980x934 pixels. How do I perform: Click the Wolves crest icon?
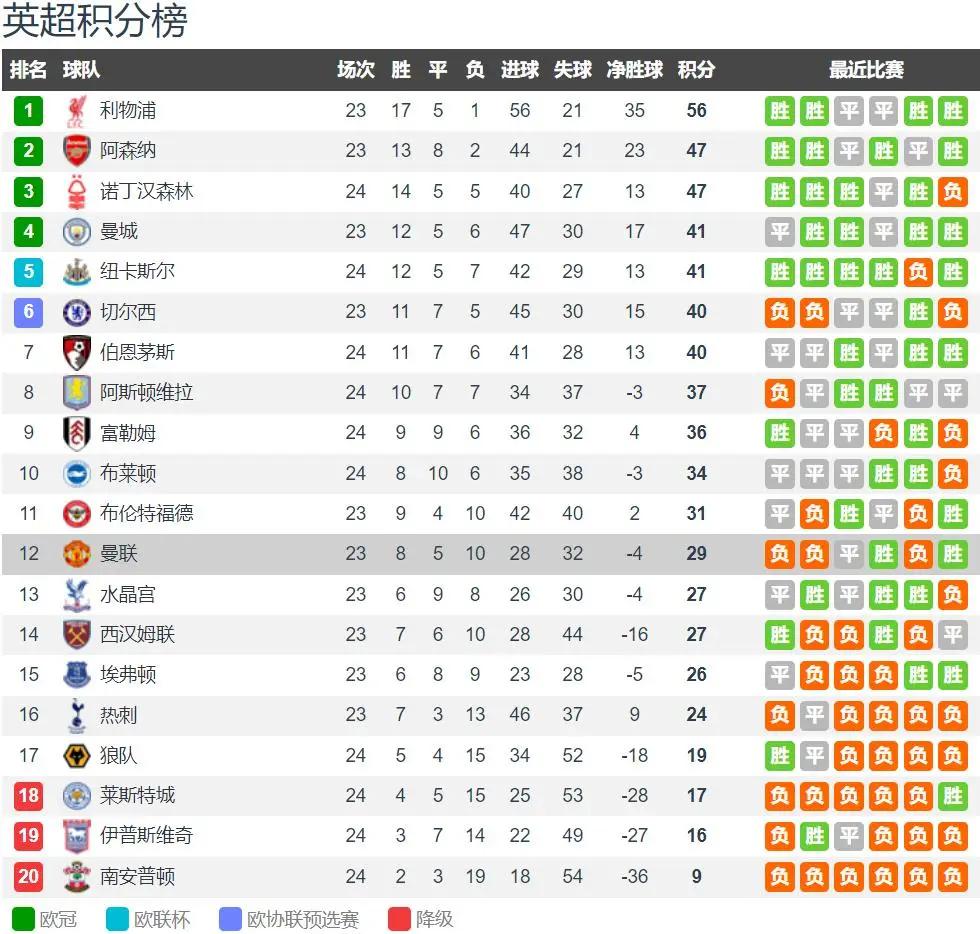pos(77,756)
